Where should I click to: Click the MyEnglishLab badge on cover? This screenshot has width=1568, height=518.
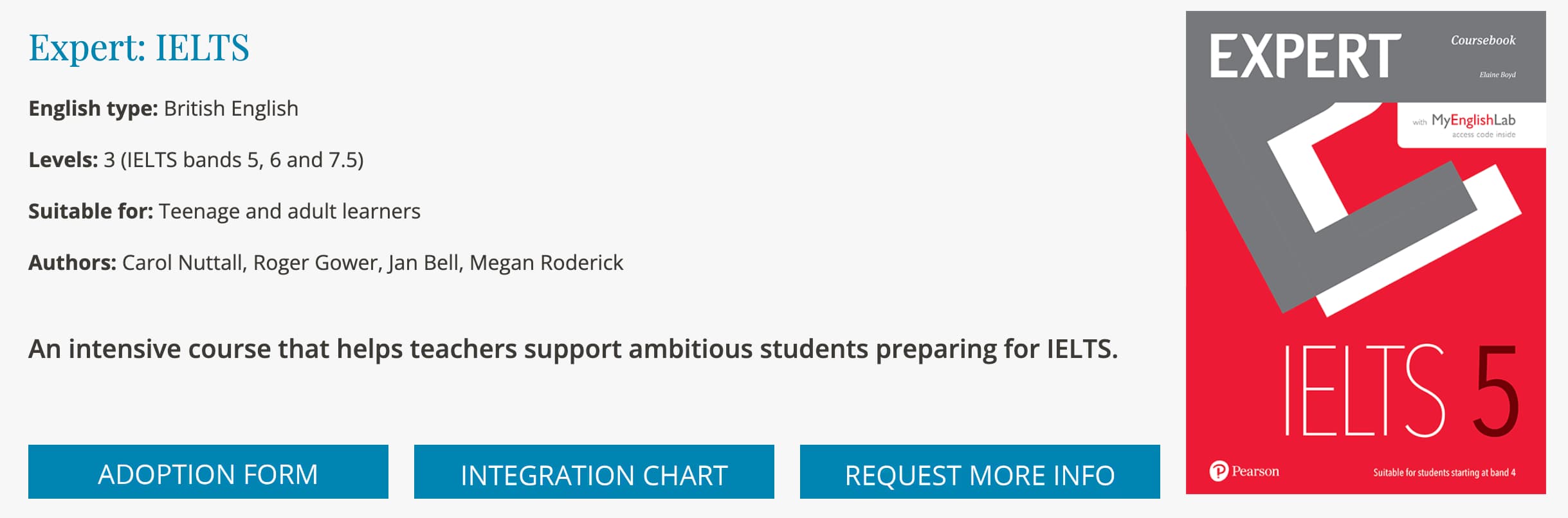click(x=1472, y=125)
